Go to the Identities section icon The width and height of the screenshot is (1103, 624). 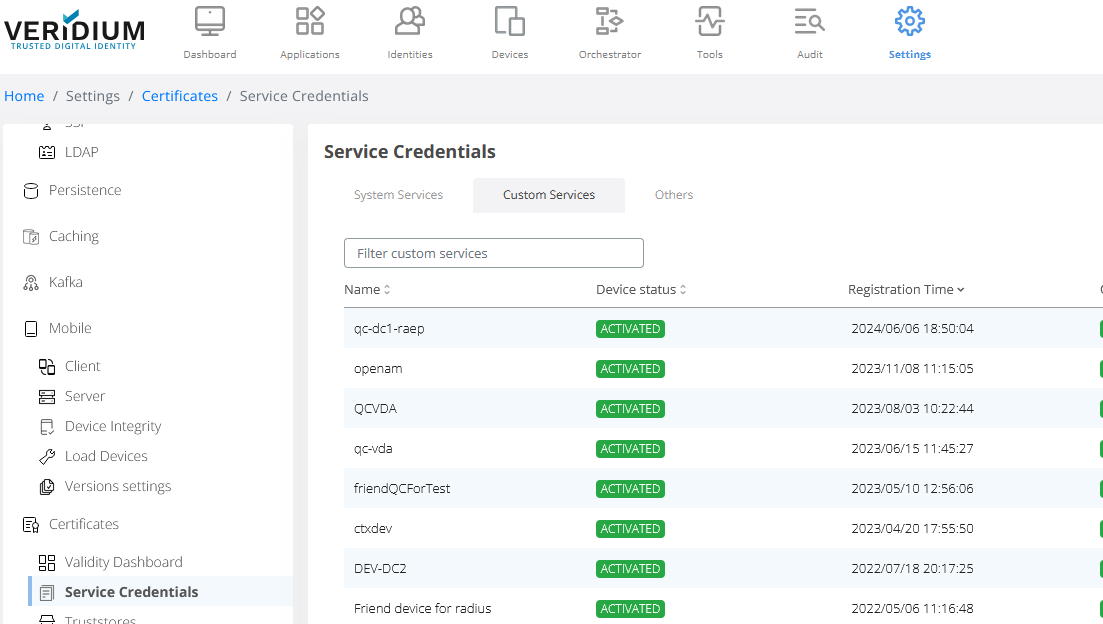coord(410,21)
